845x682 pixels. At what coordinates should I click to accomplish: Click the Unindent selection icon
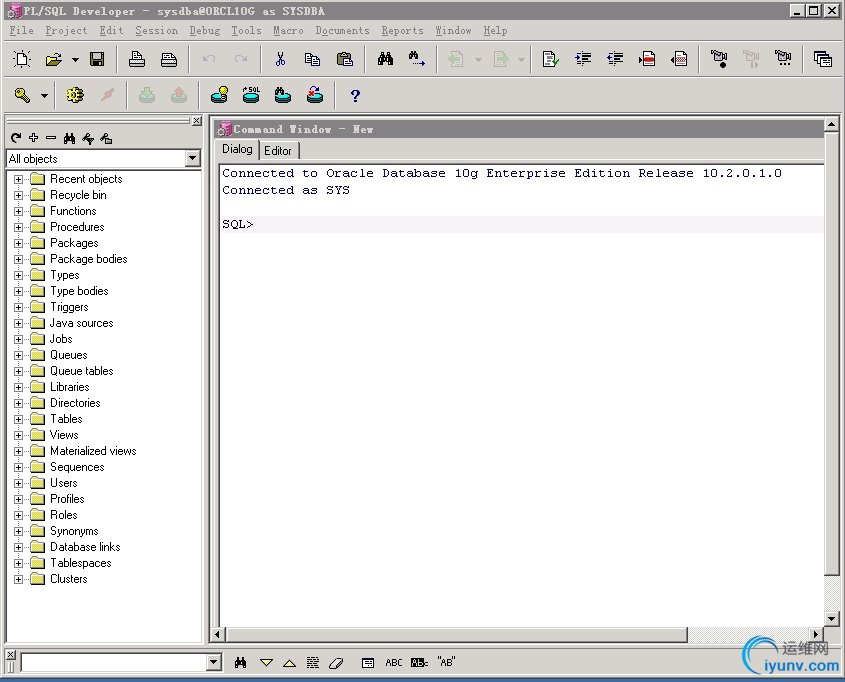(615, 59)
